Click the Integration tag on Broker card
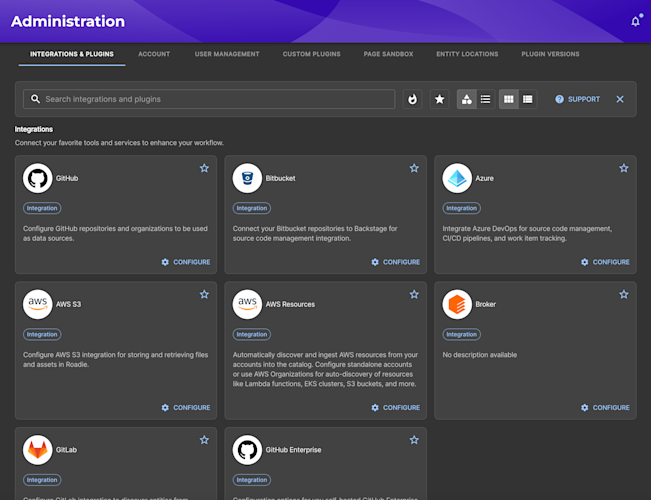Screen dimensions: 651x500 (462, 334)
